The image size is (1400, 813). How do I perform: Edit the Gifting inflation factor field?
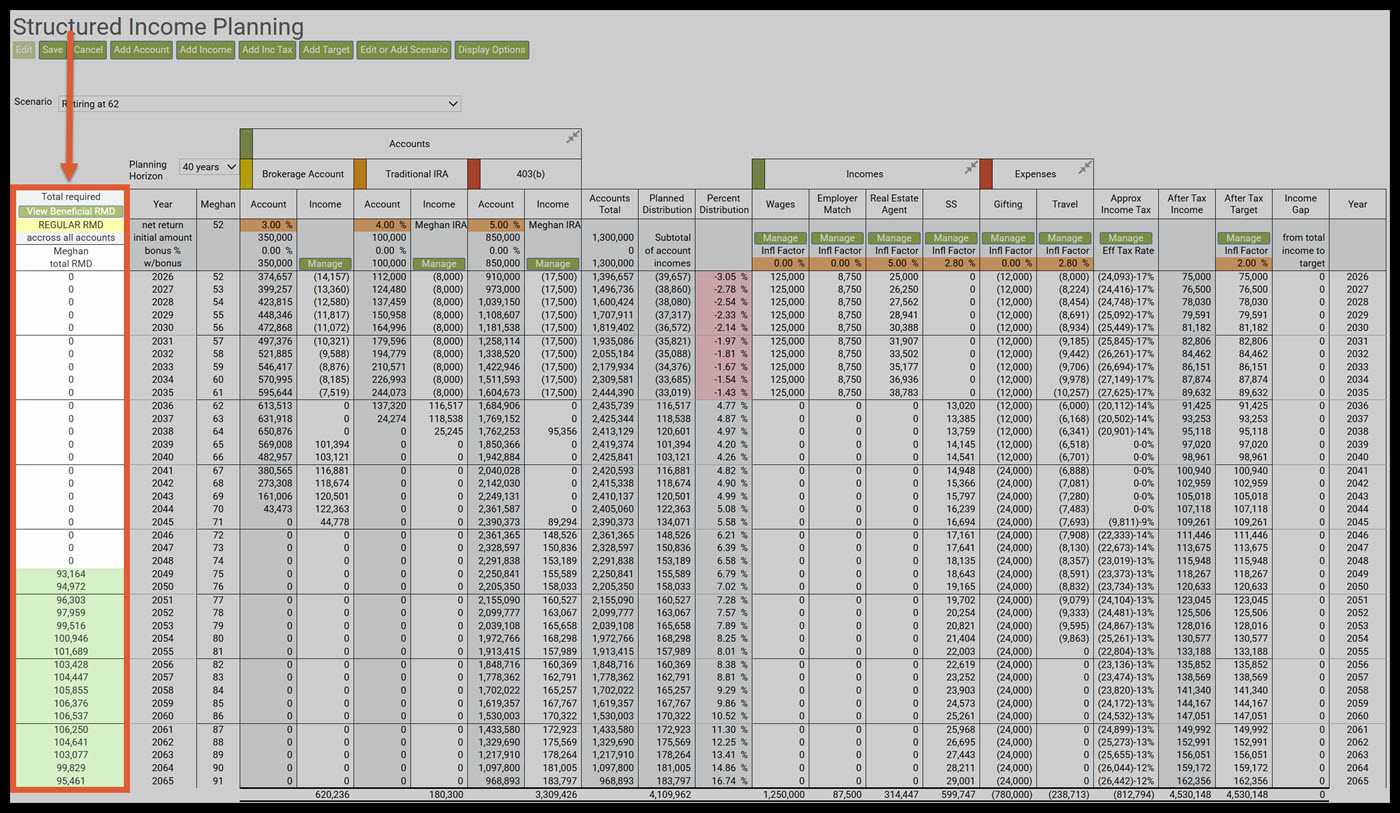pos(1008,264)
